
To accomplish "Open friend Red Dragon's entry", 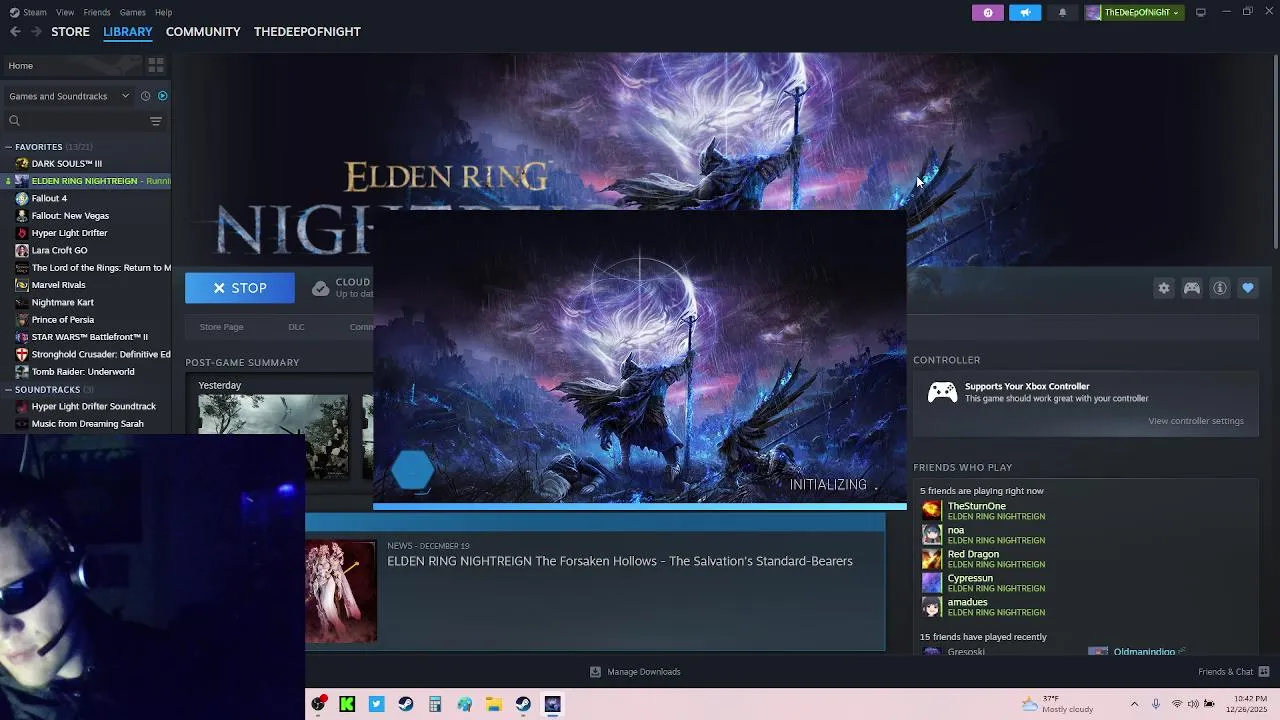I will (983, 559).
